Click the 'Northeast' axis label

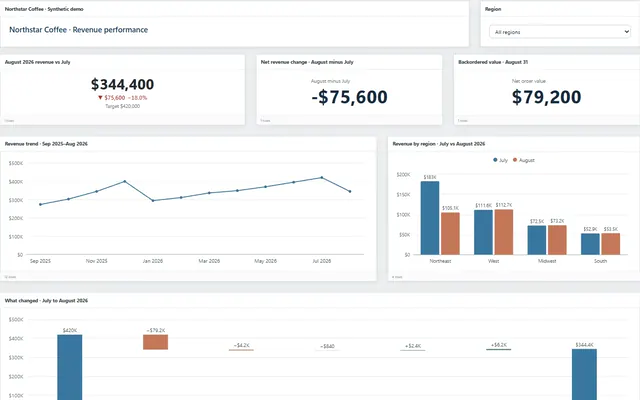440,261
